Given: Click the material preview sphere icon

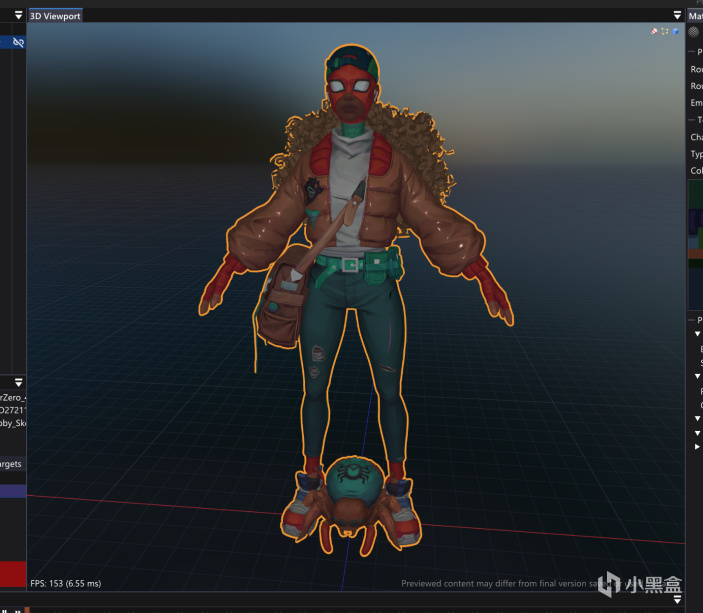Looking at the screenshot, I should (x=694, y=32).
